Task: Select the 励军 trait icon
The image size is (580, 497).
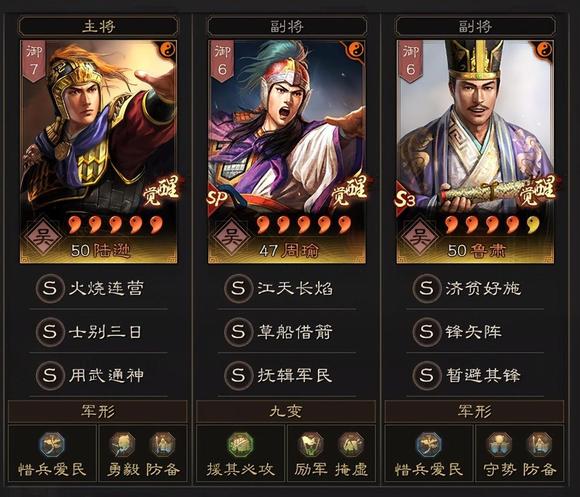Action: 311,445
